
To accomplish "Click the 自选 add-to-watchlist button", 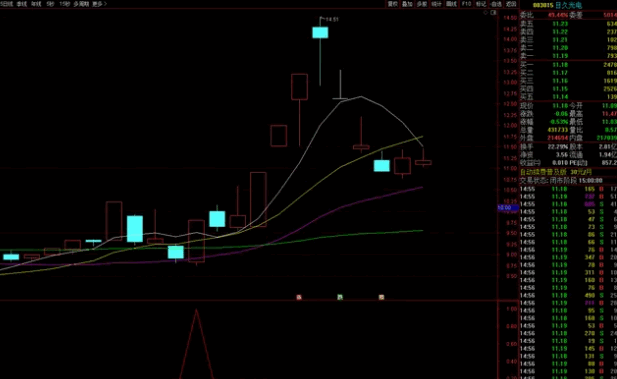I will [496, 4].
